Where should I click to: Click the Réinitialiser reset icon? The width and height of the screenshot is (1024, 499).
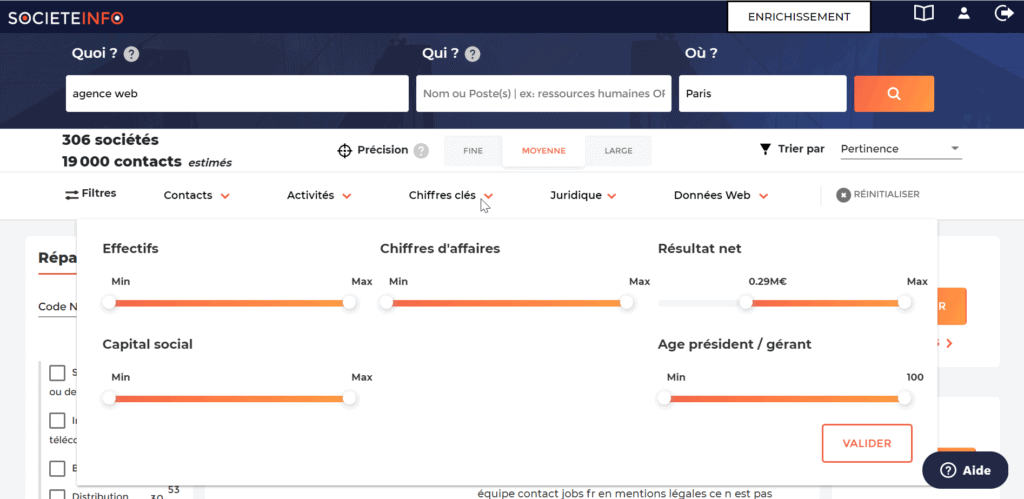[843, 195]
